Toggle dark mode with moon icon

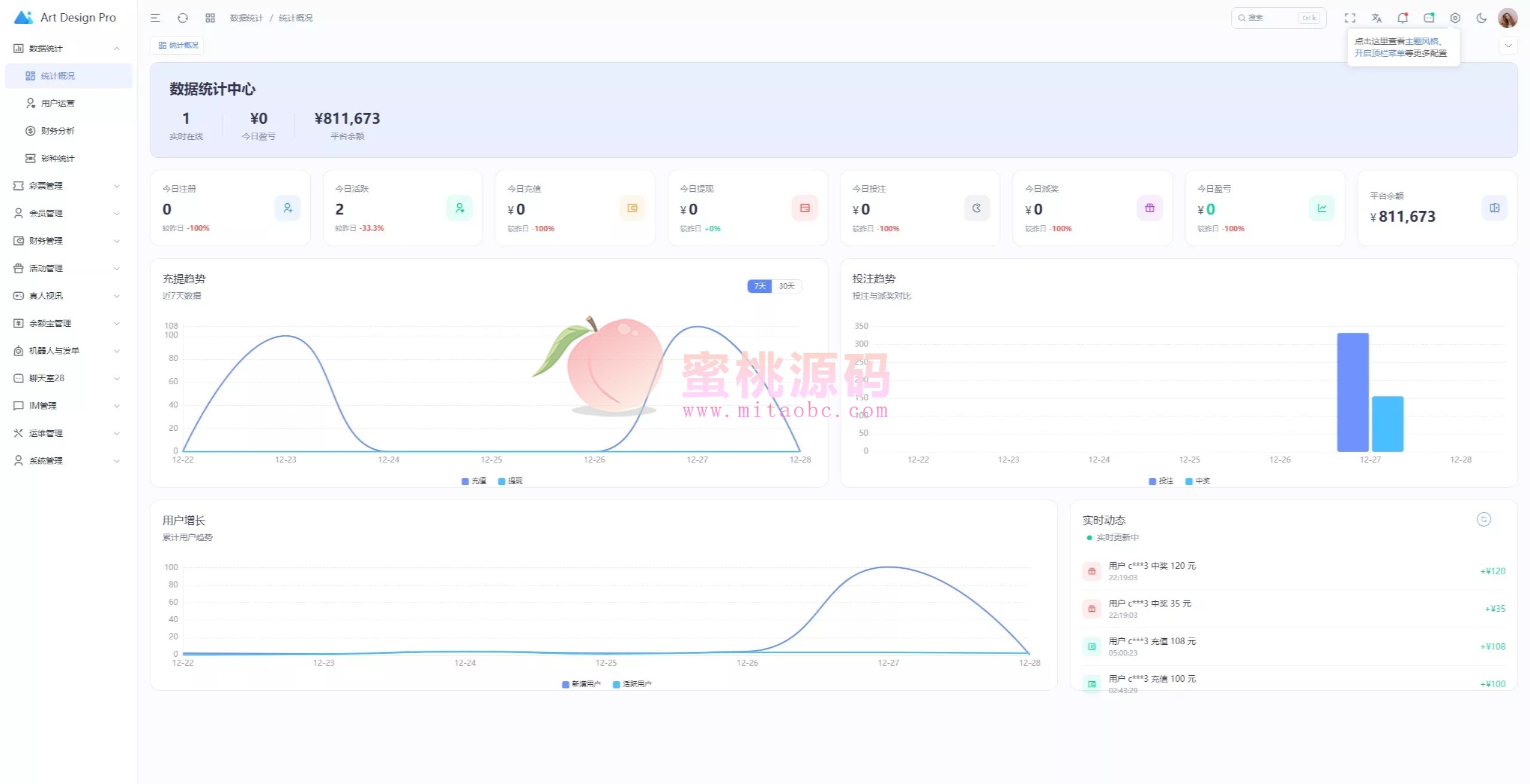[x=1481, y=18]
